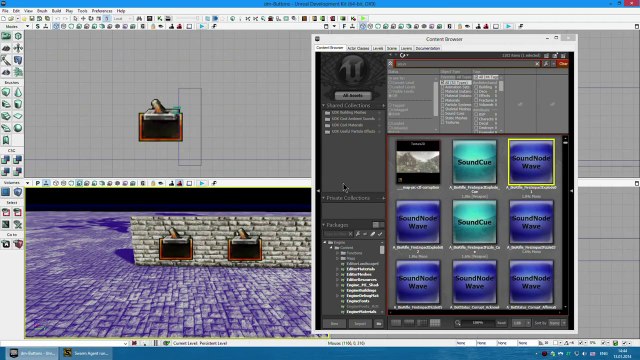The image size is (640, 360).
Task: Expand the EditorMaterials package node
Action: [x=338, y=269]
